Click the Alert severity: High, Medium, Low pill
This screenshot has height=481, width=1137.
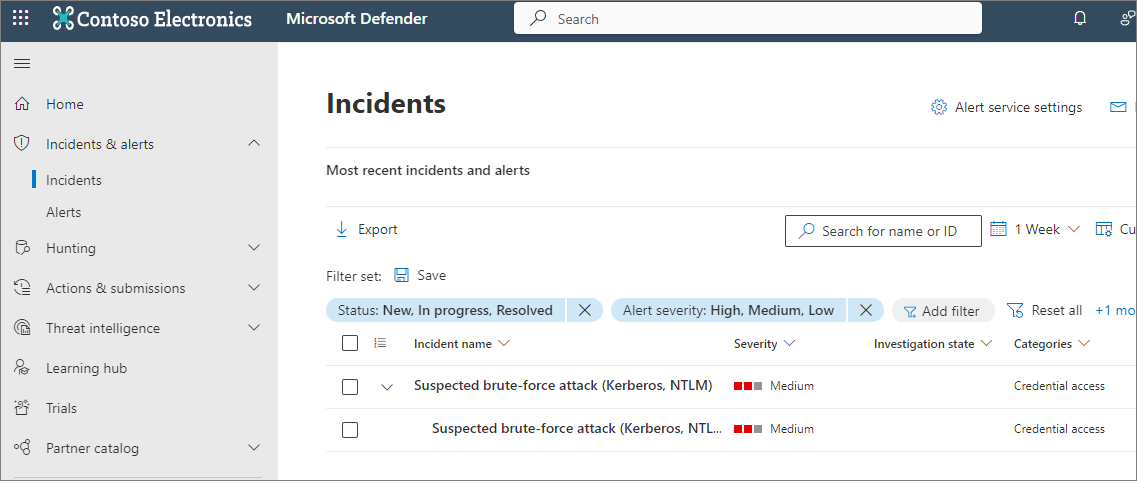[729, 311]
